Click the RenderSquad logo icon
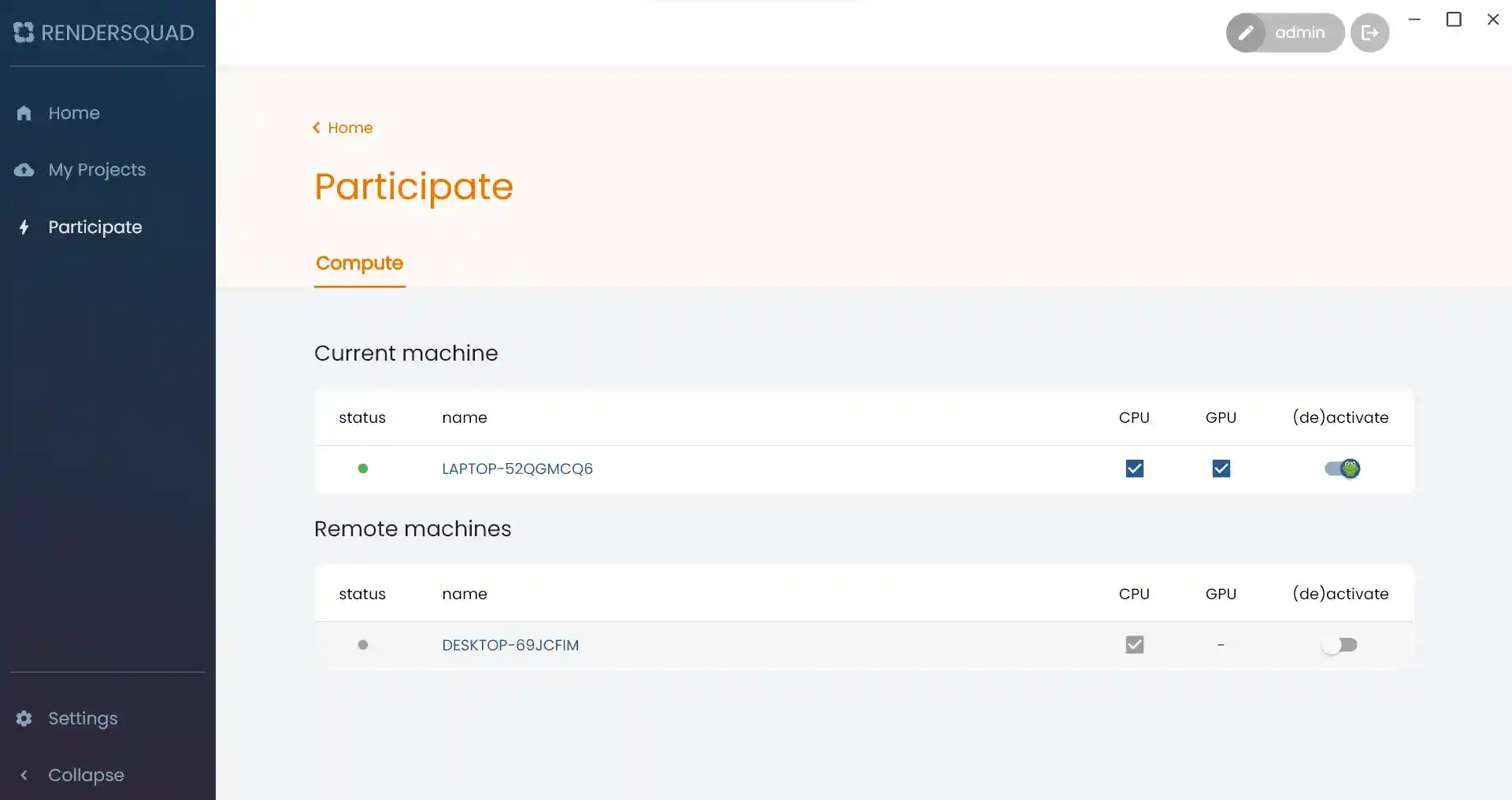 (x=24, y=32)
